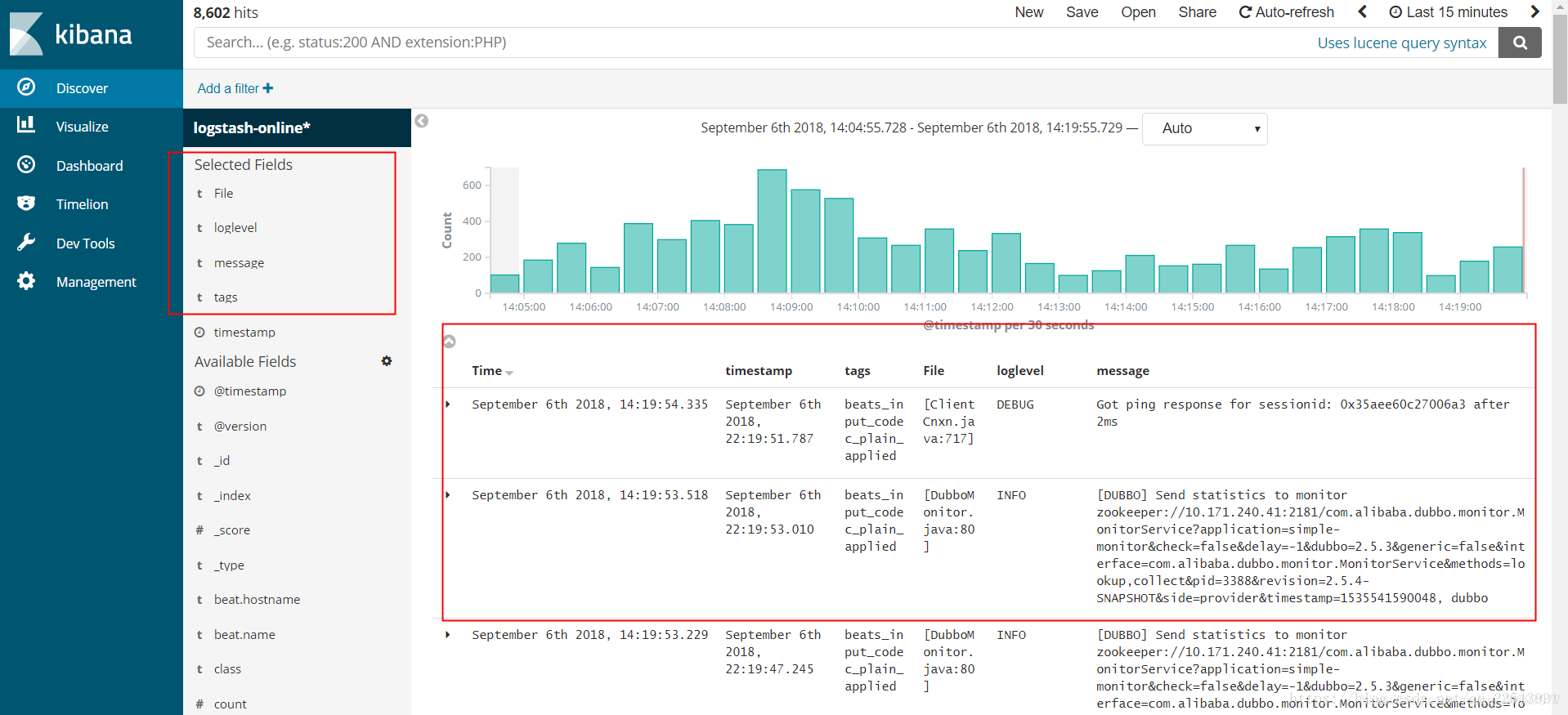Viewport: 1568px width, 715px height.
Task: Click the timestamp column header
Action: click(x=759, y=371)
